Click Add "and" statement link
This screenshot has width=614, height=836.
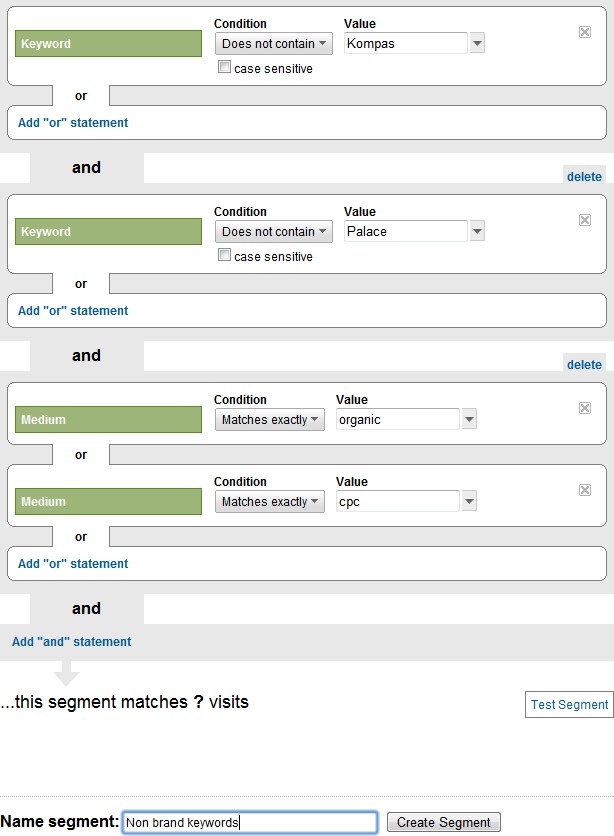(71, 642)
